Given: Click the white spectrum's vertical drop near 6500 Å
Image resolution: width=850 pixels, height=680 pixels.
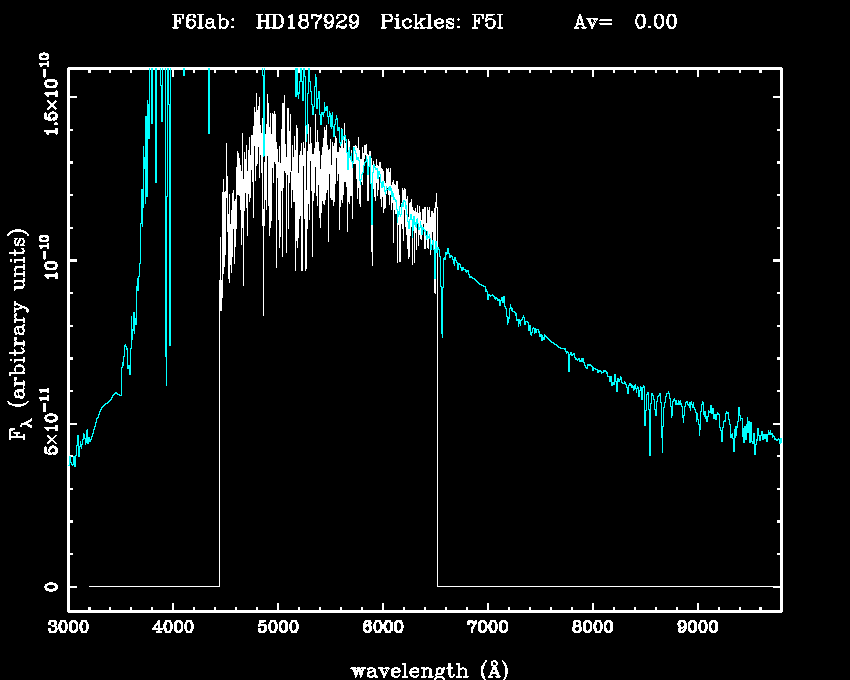Looking at the screenshot, I should (x=437, y=450).
